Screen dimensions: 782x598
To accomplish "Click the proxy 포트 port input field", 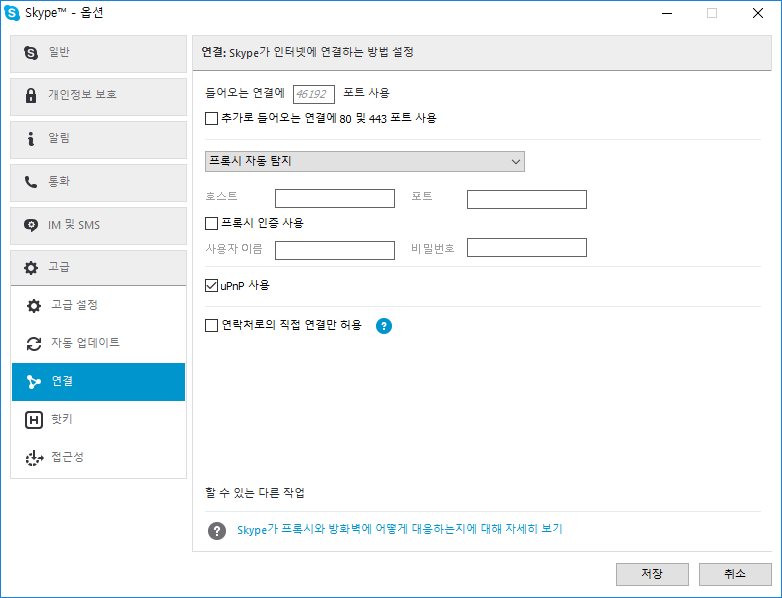I will point(527,199).
